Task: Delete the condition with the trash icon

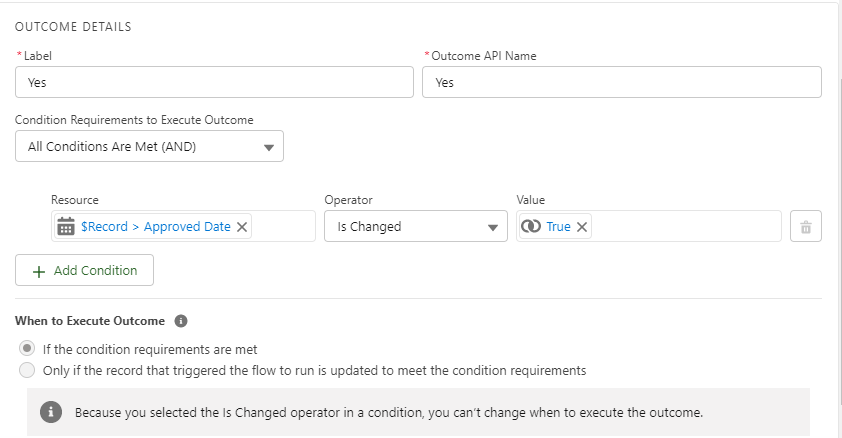Action: click(805, 227)
